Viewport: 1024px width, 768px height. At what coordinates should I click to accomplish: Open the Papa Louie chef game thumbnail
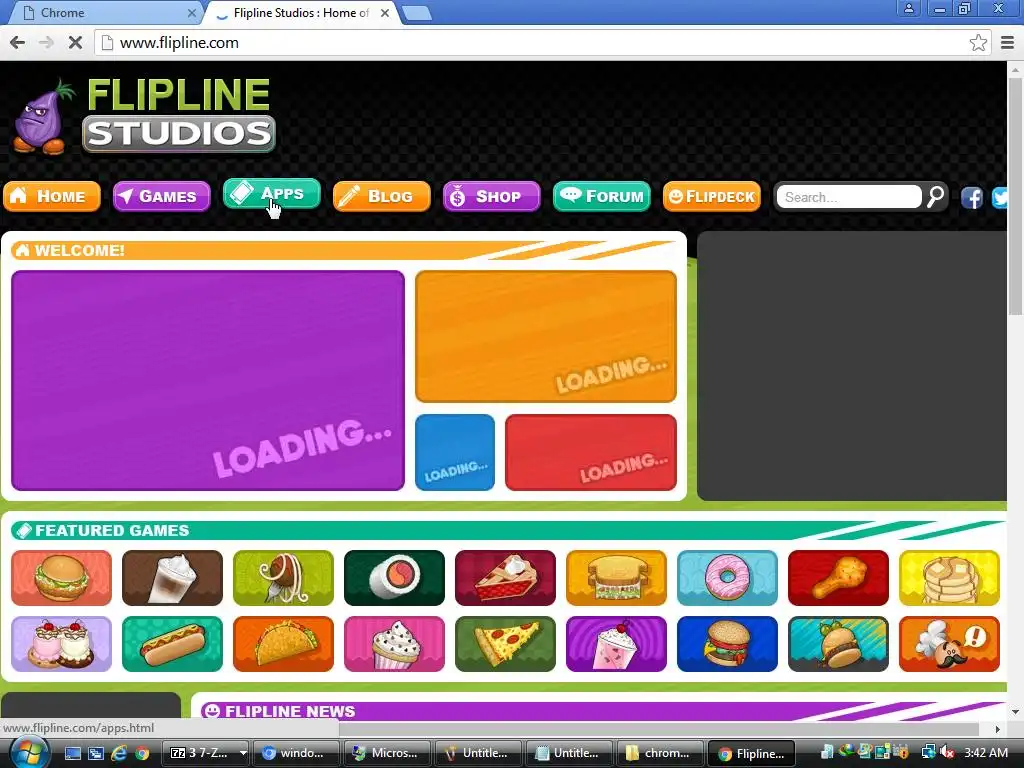click(950, 644)
